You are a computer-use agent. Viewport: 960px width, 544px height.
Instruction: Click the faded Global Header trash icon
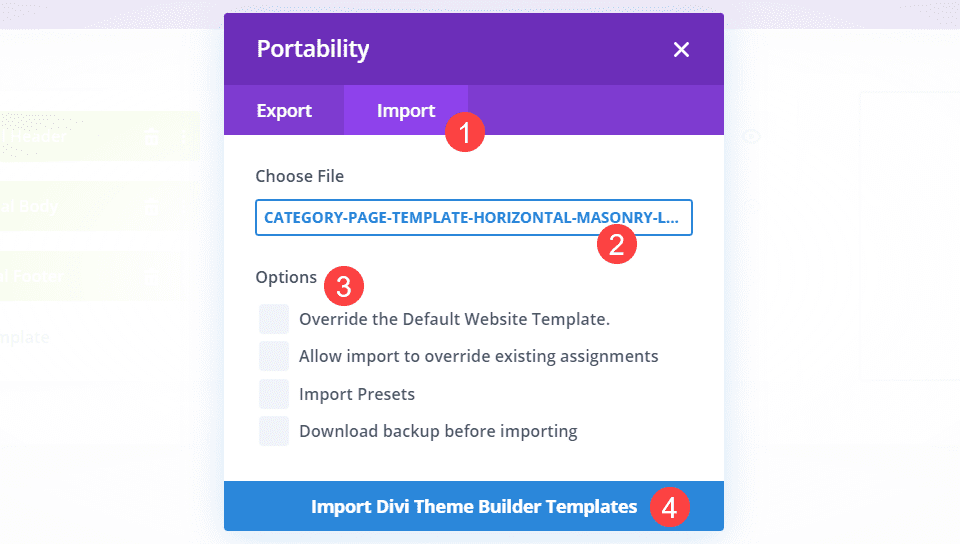coord(152,137)
